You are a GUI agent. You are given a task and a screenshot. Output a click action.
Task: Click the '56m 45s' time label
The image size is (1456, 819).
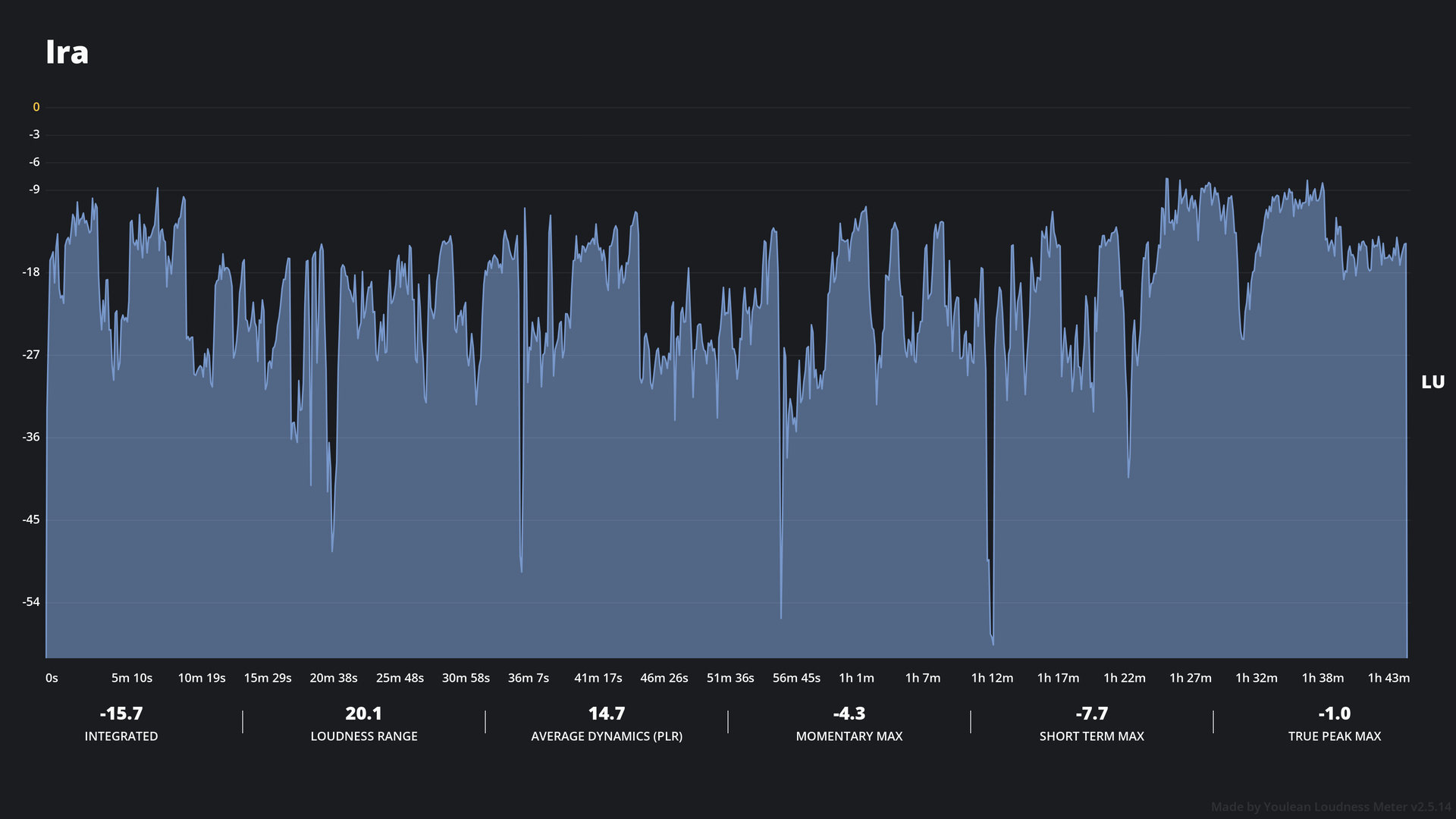tap(796, 678)
